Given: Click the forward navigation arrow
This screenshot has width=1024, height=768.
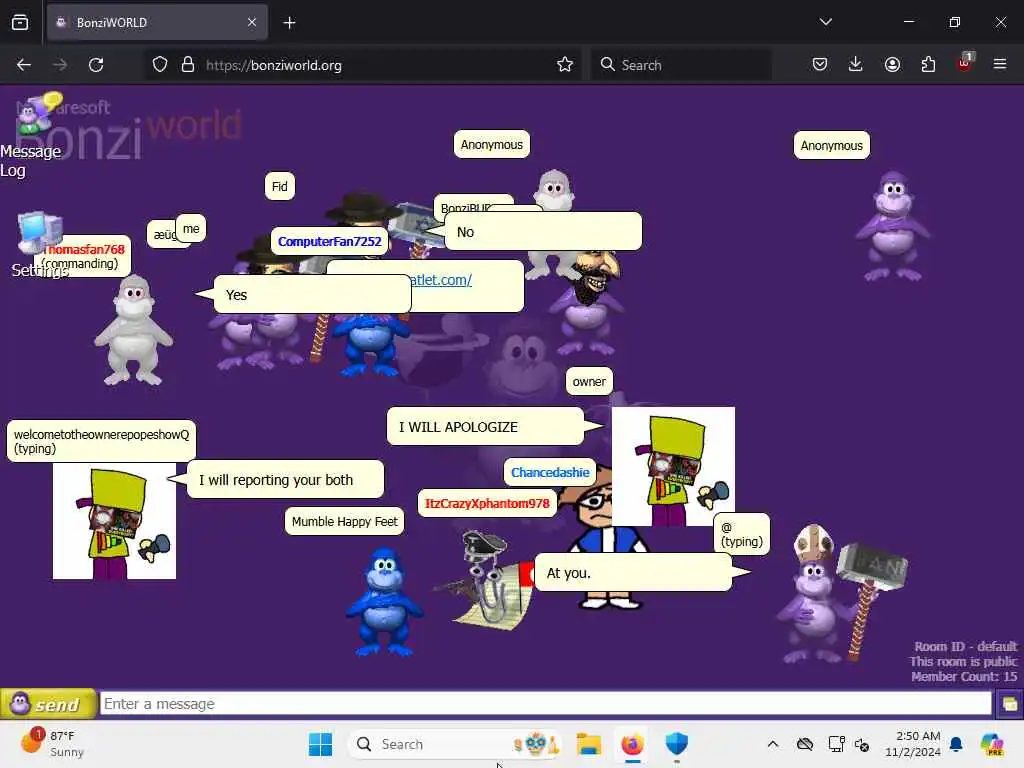Looking at the screenshot, I should point(60,65).
